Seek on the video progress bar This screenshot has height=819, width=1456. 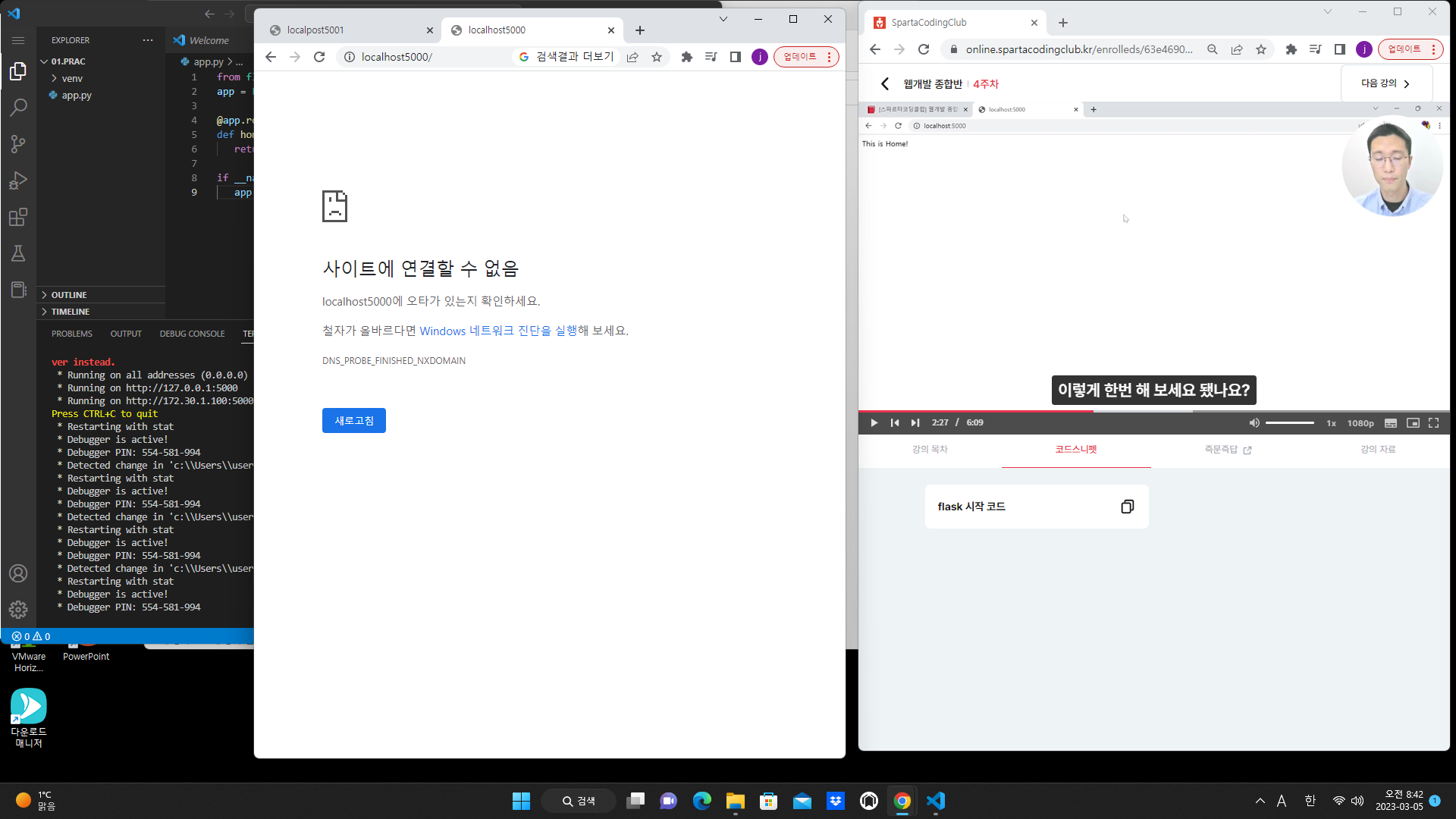pyautogui.click(x=1153, y=411)
